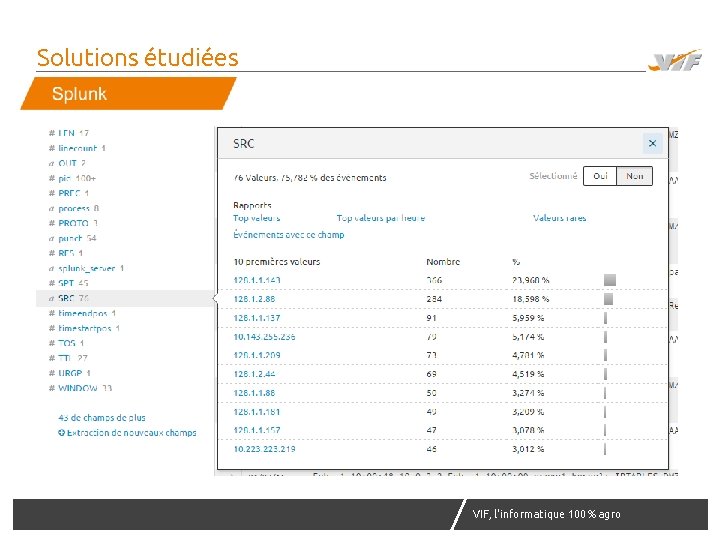The image size is (720, 540).
Task: Click the 23,960 % percentage value
Action: point(530,280)
